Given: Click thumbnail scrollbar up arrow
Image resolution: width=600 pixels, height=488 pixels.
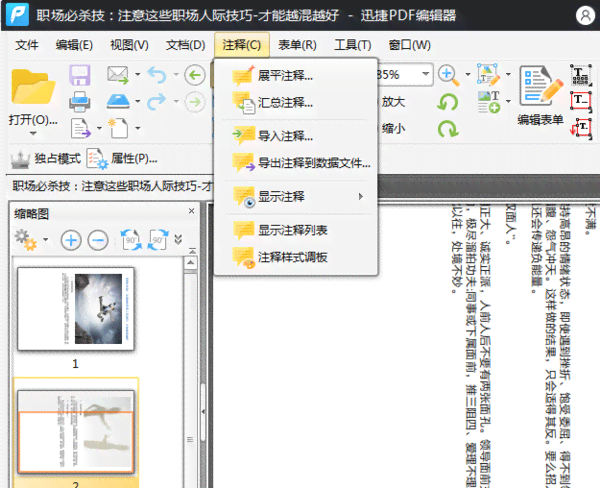Looking at the screenshot, I should pyautogui.click(x=191, y=263).
